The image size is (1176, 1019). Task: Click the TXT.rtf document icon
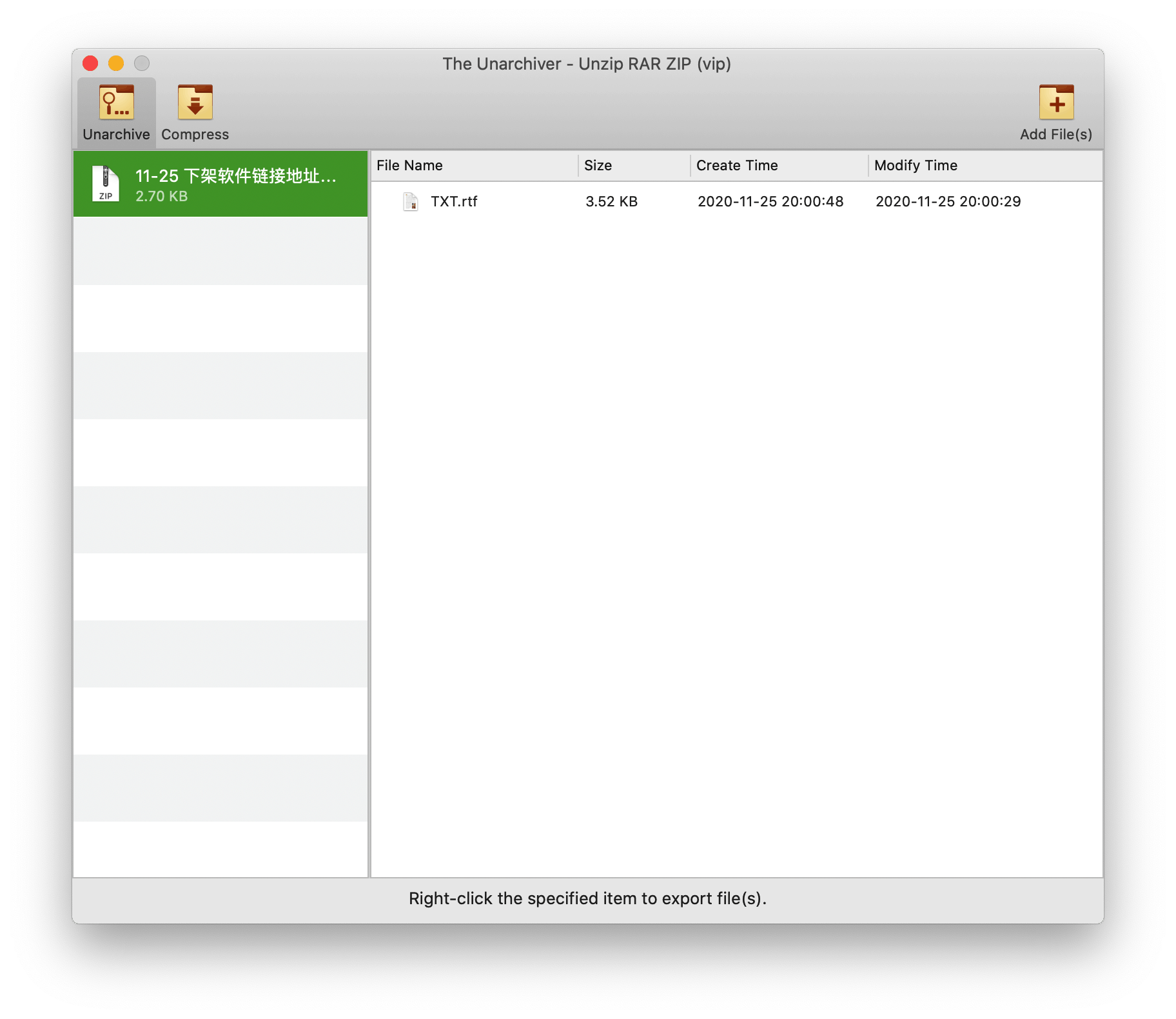pos(411,202)
